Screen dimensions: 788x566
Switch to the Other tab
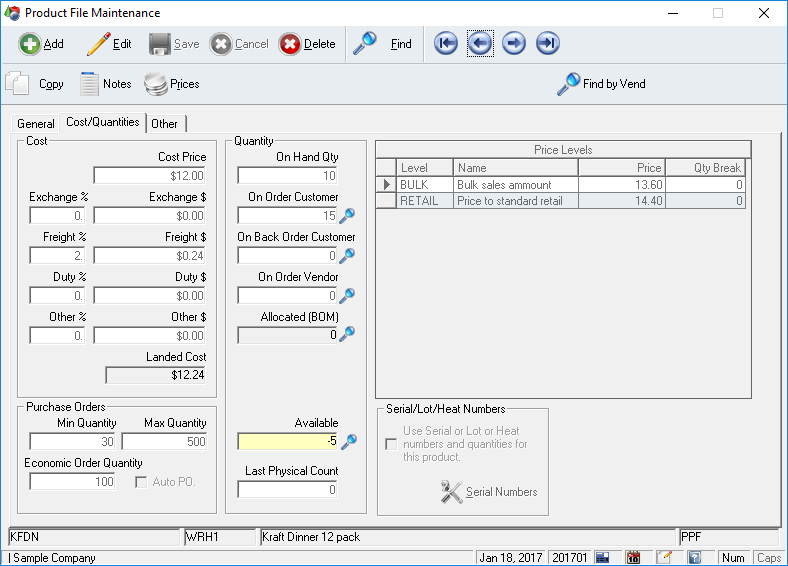(165, 124)
